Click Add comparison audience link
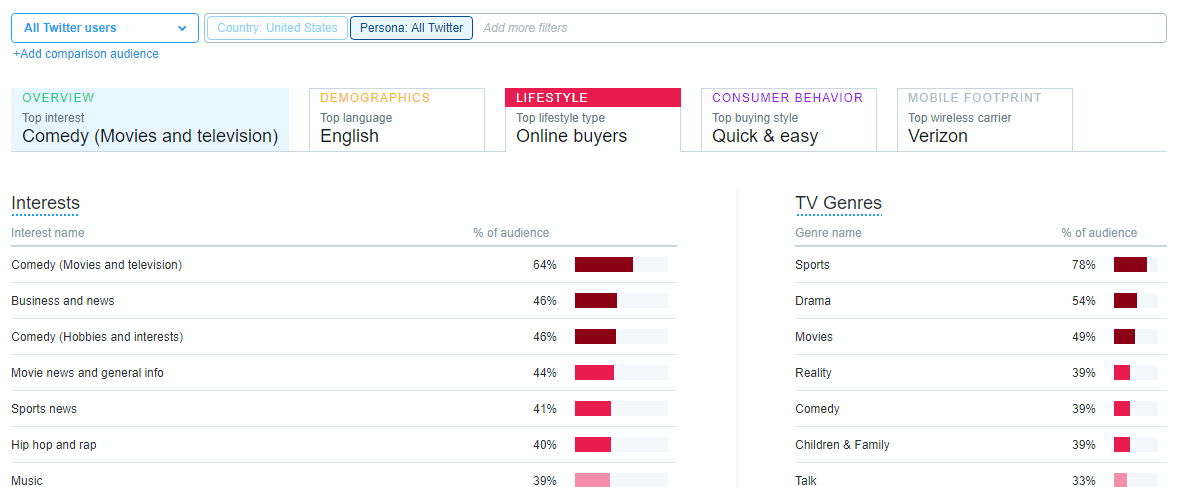1201x487 pixels. coord(86,54)
